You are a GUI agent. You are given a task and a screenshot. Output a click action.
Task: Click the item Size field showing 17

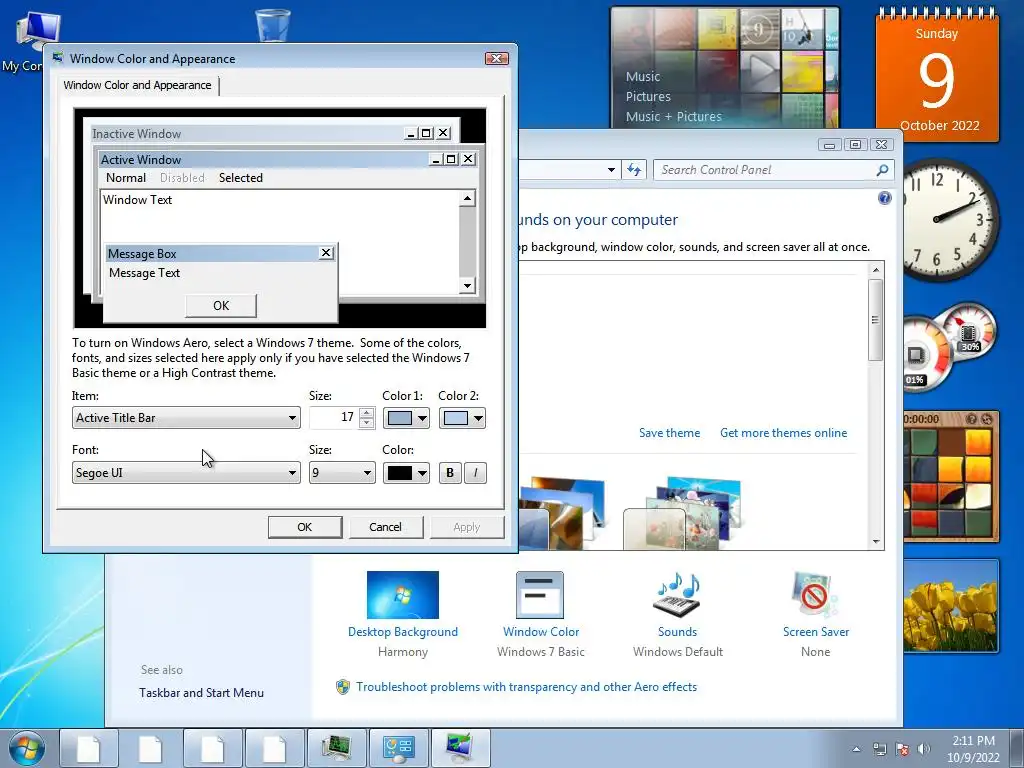(334, 417)
